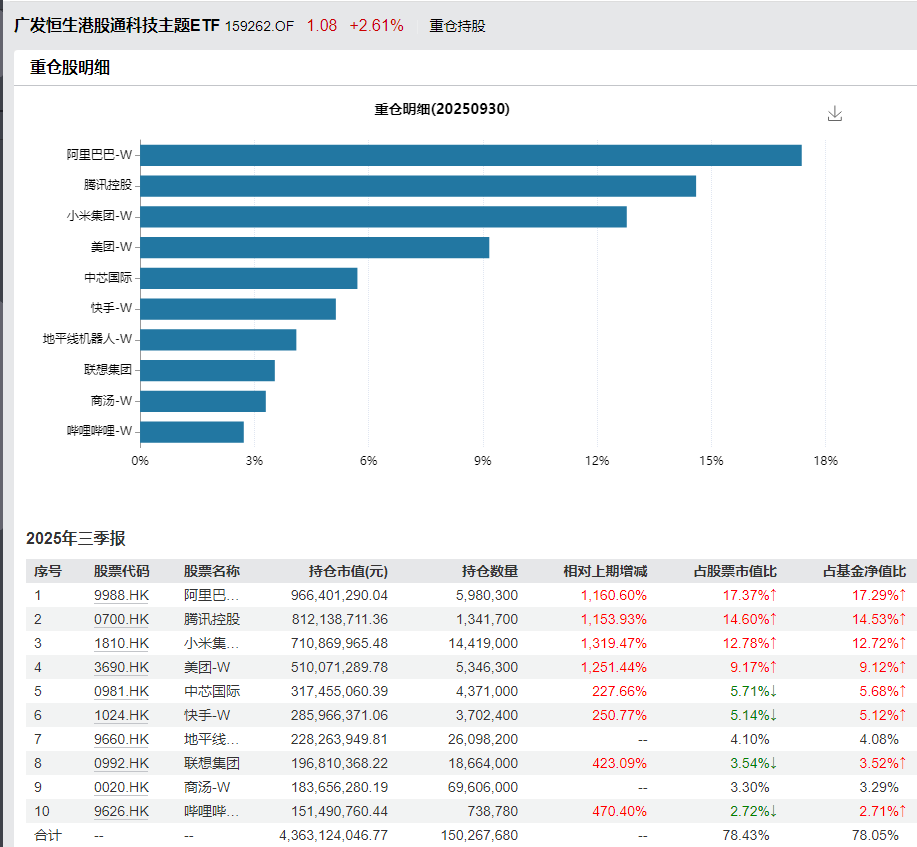
Task: Click stock ratio 12.78%↑
Action: click(750, 643)
